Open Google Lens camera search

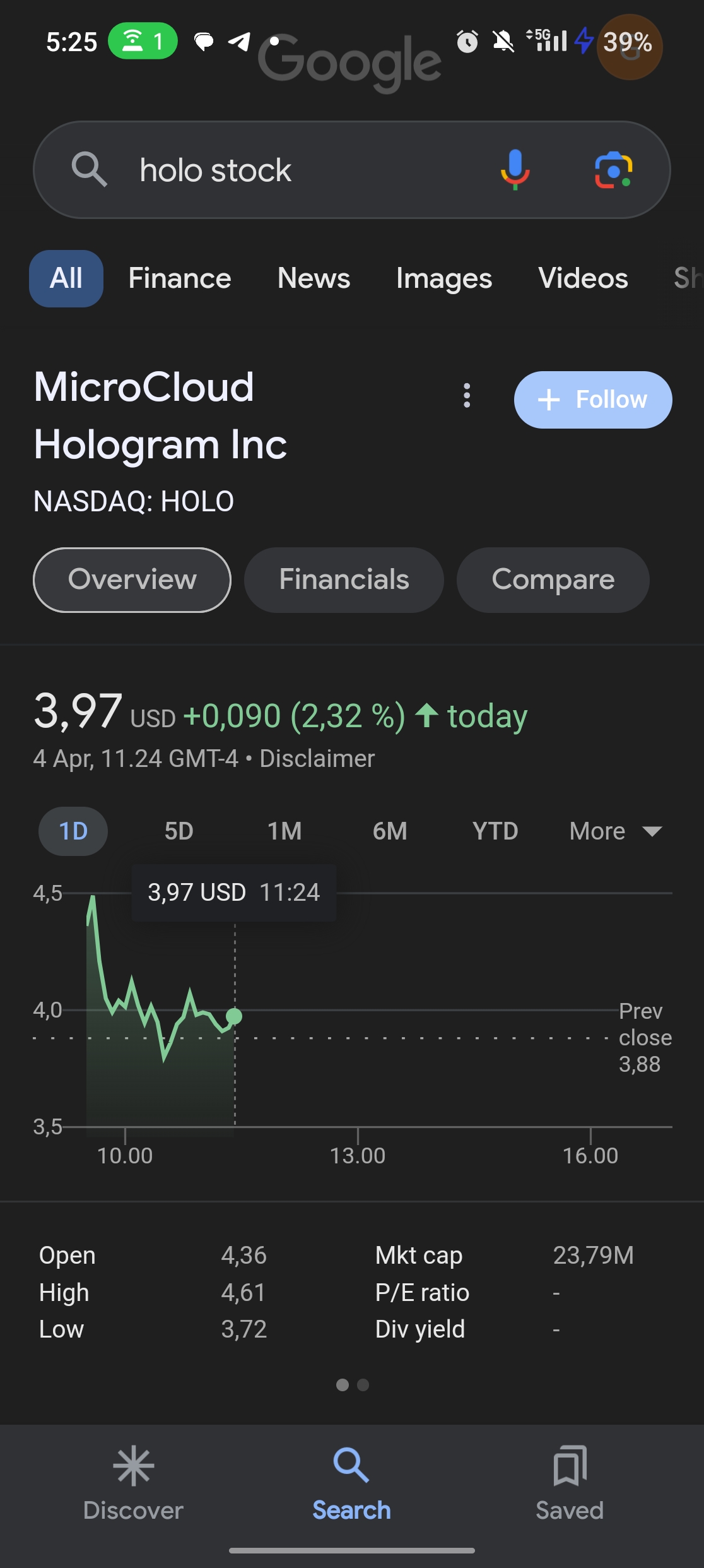[613, 170]
